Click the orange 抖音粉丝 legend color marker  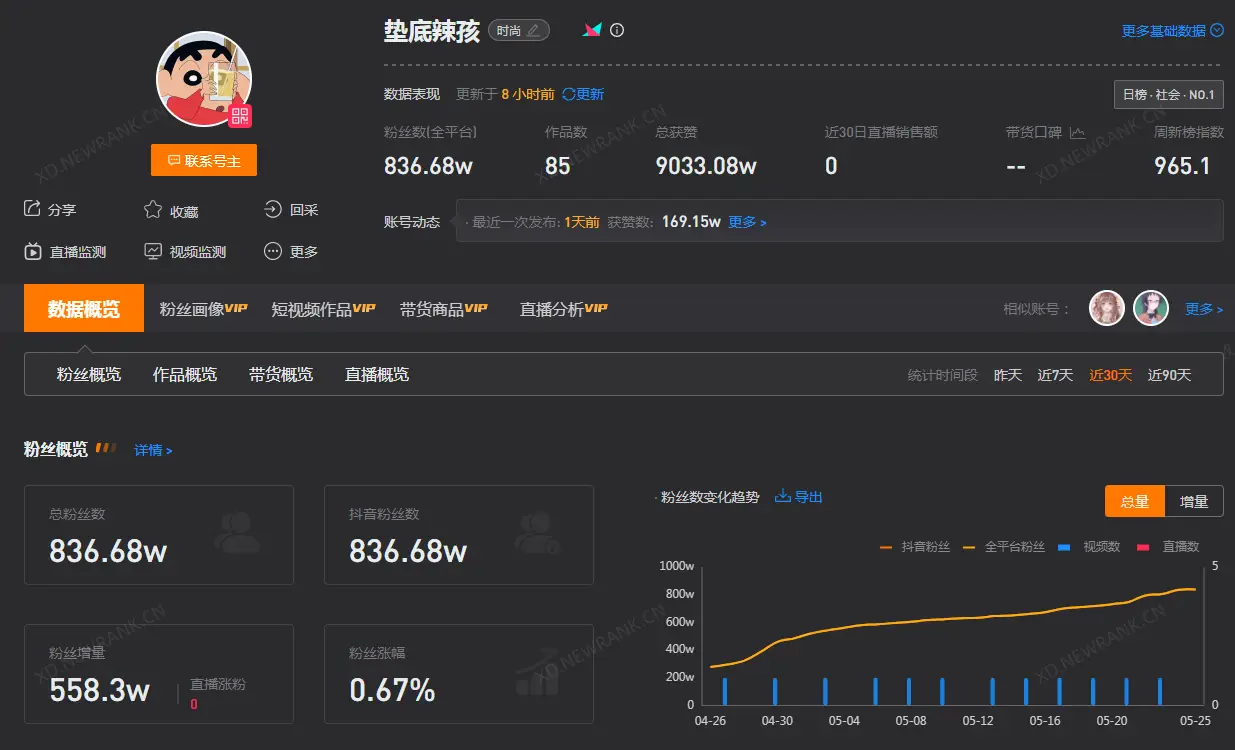885,547
